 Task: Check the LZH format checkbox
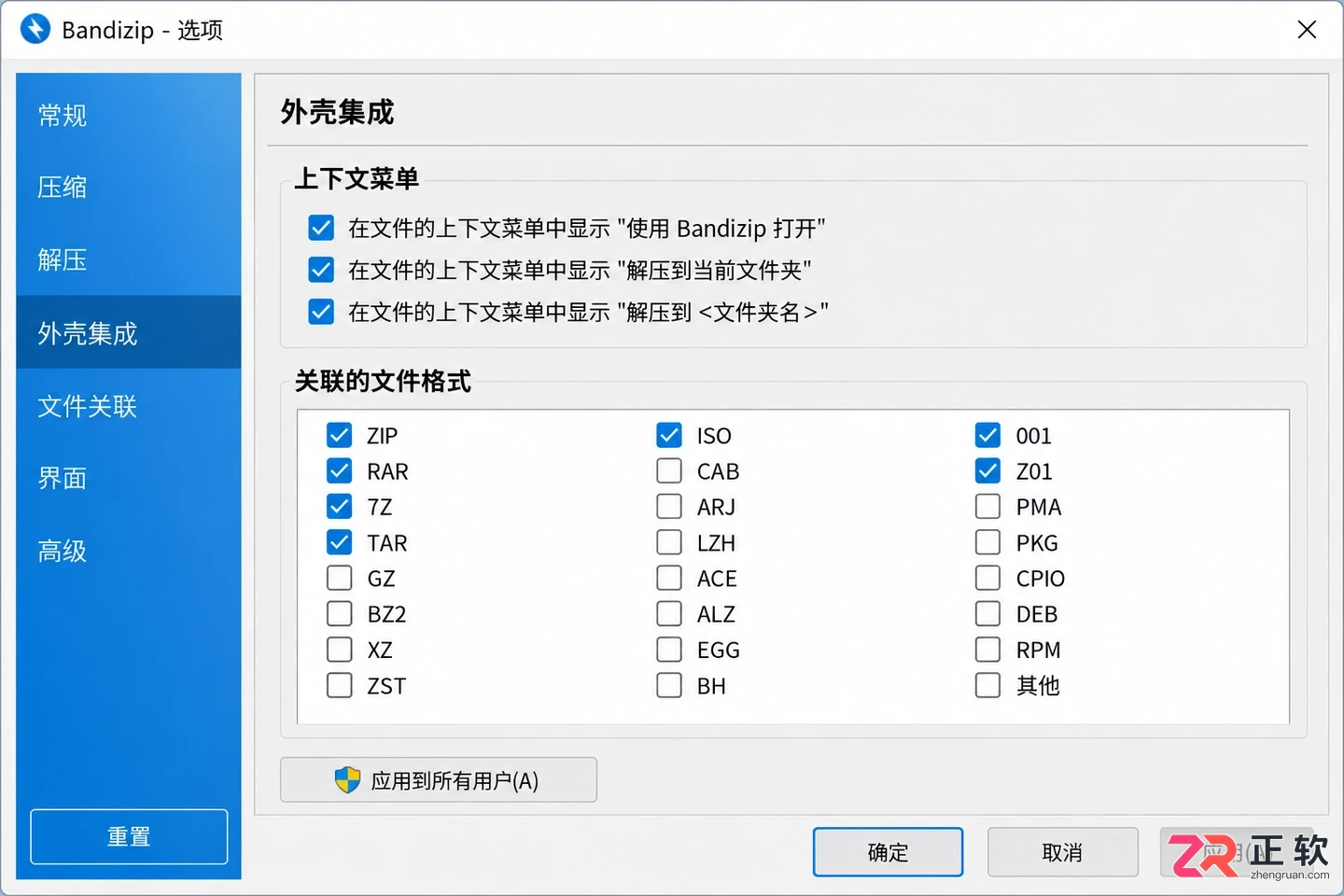669,542
